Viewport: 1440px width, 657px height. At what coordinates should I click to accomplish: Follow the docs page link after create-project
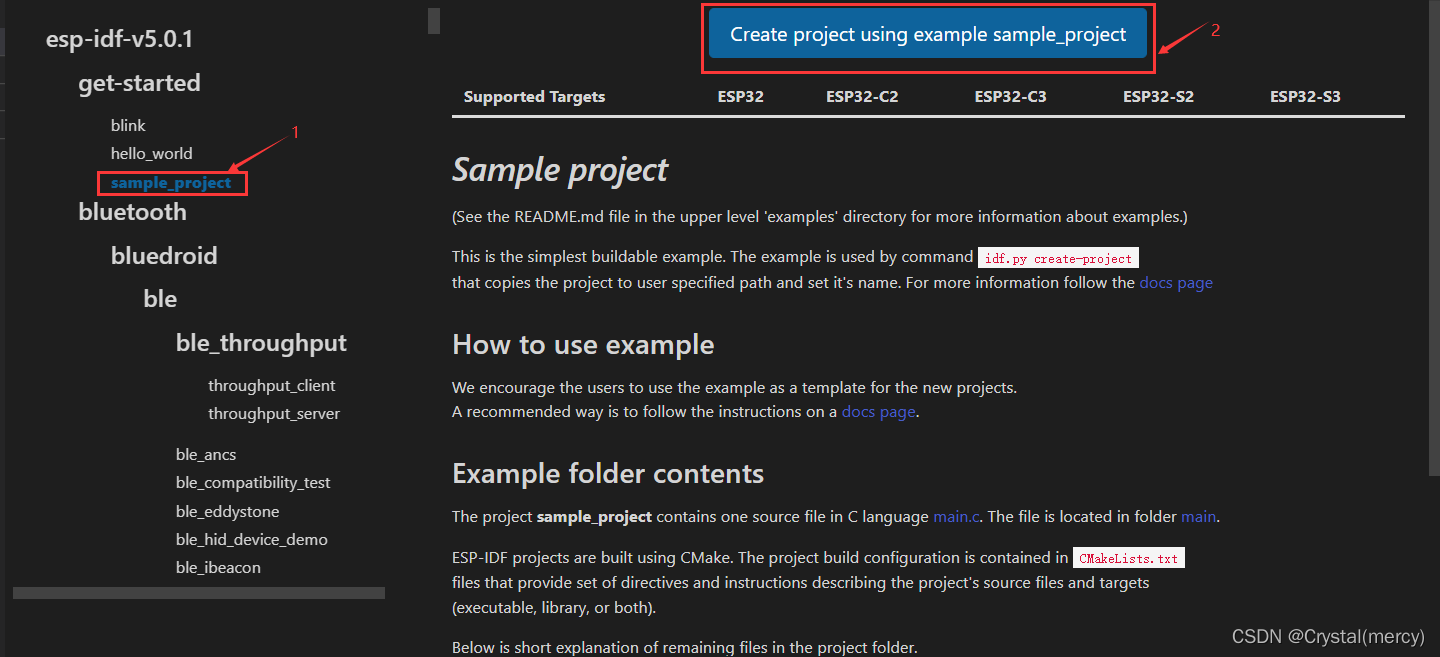point(1176,282)
